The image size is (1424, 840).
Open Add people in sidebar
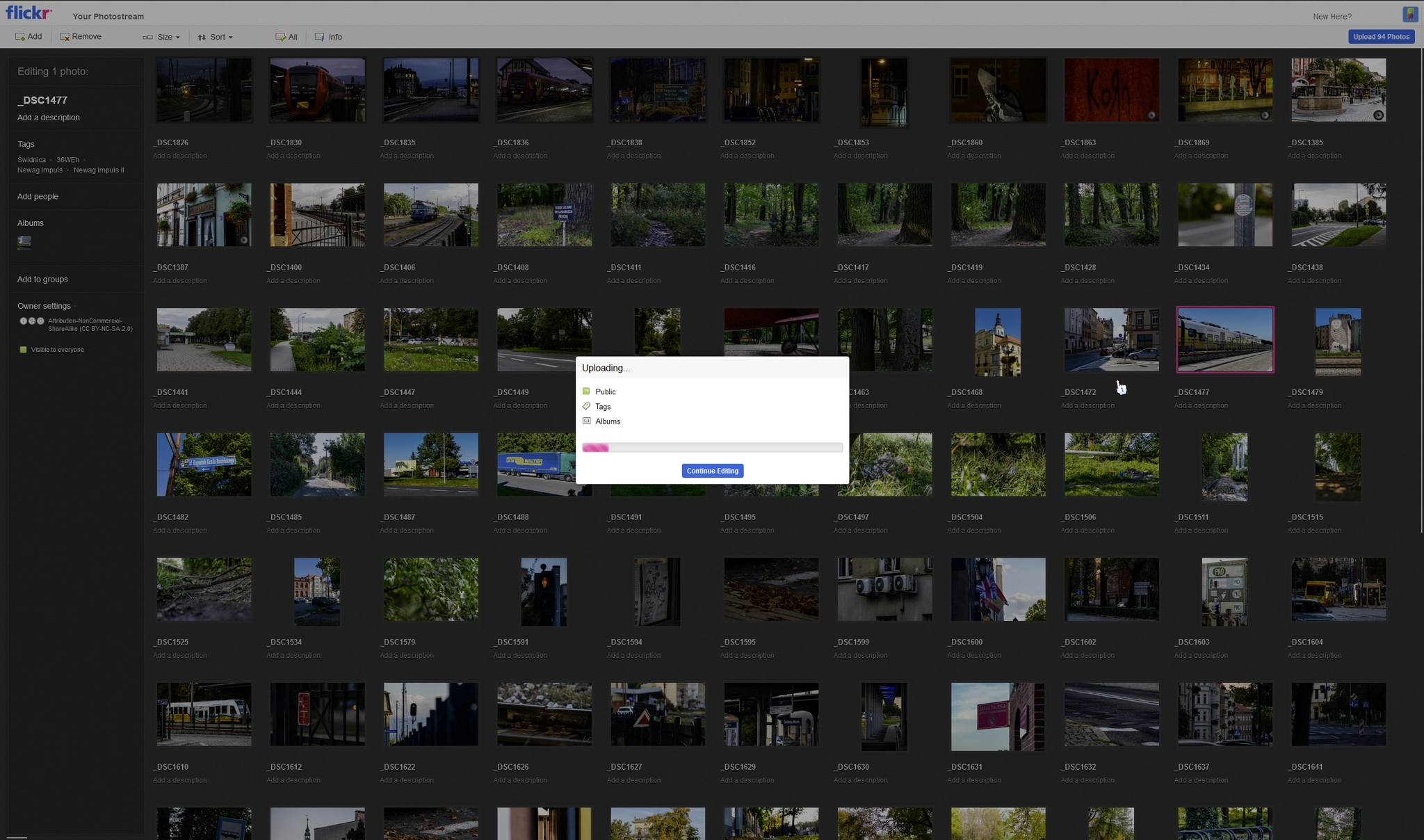tap(38, 197)
